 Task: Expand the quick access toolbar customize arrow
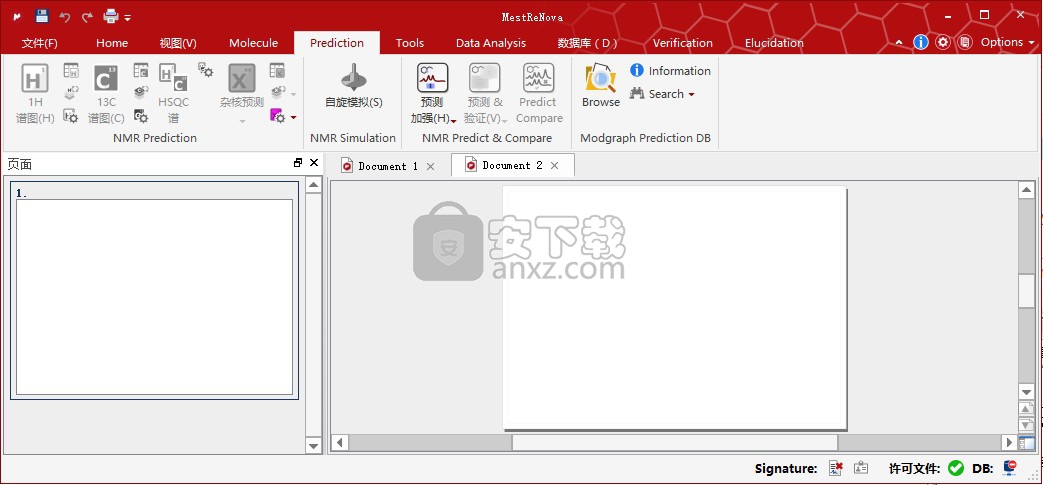point(127,17)
